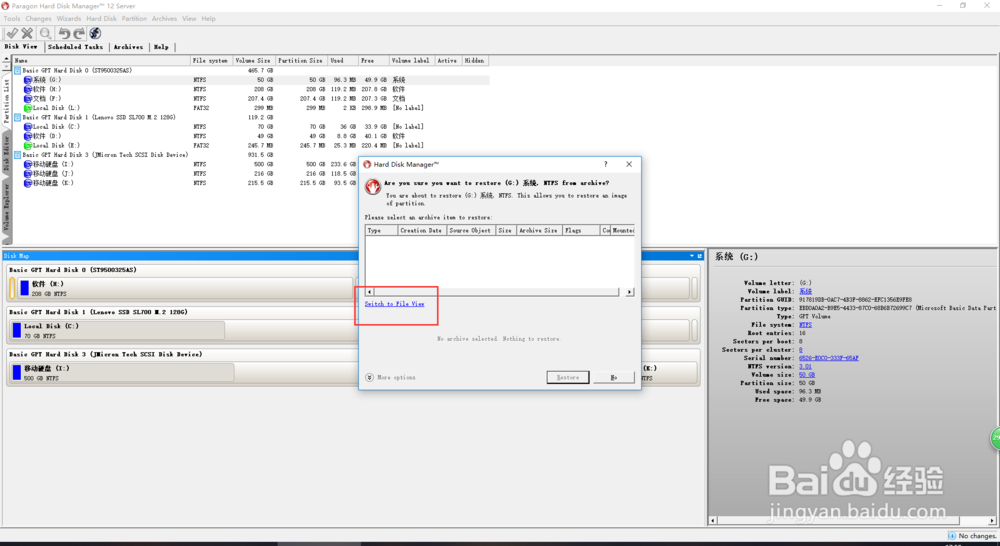
Task: Click the Serial number link
Action: (828, 358)
